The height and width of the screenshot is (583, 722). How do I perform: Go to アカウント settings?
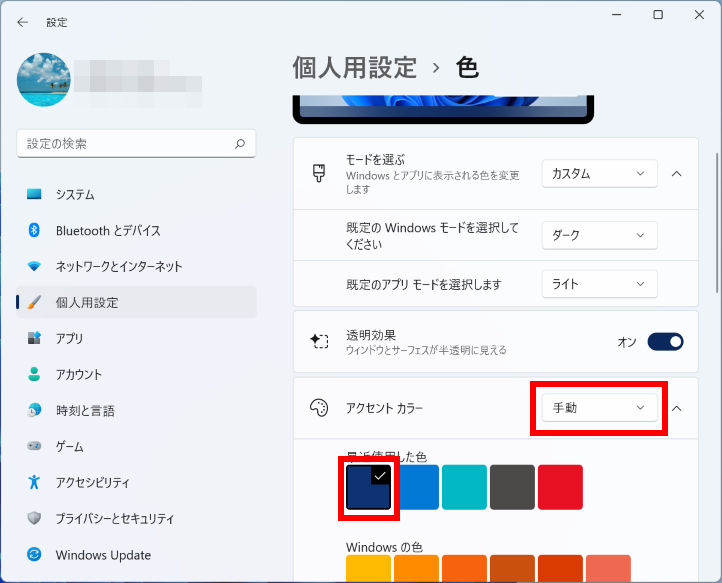(x=136, y=374)
